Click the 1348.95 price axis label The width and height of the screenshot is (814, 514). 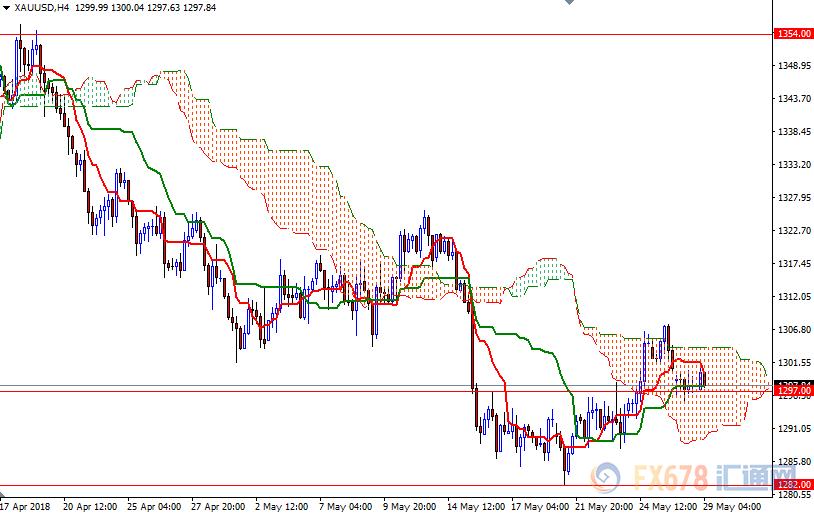[793, 66]
